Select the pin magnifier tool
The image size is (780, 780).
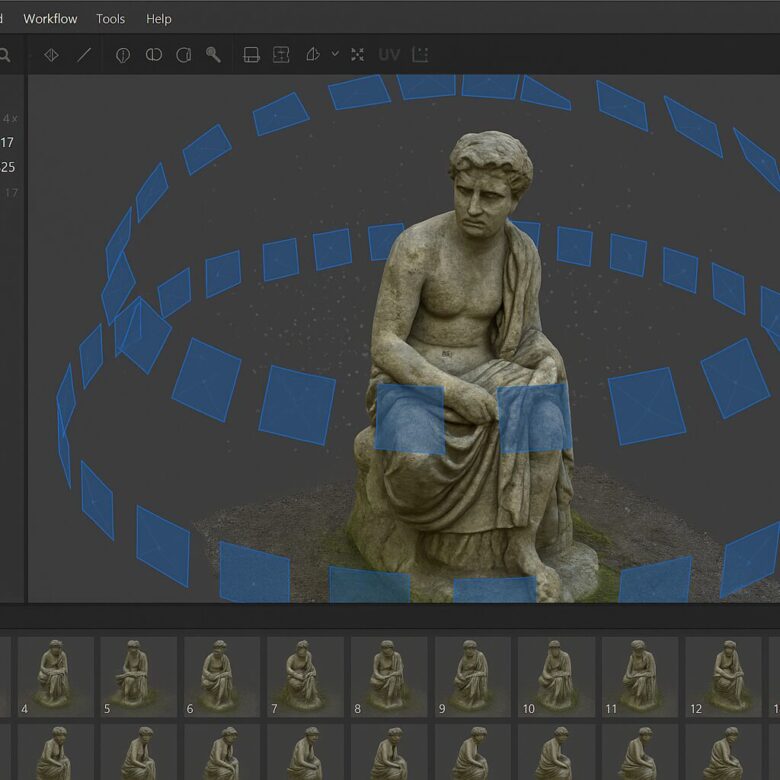coord(213,55)
